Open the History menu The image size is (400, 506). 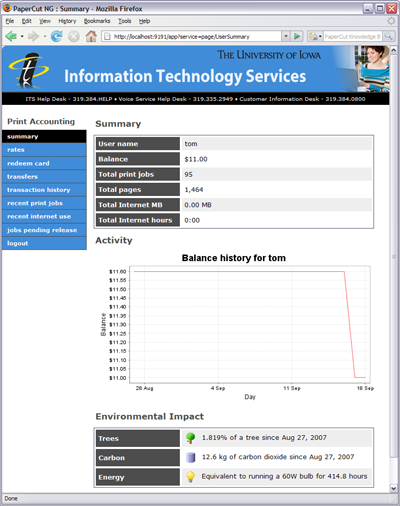tap(67, 21)
